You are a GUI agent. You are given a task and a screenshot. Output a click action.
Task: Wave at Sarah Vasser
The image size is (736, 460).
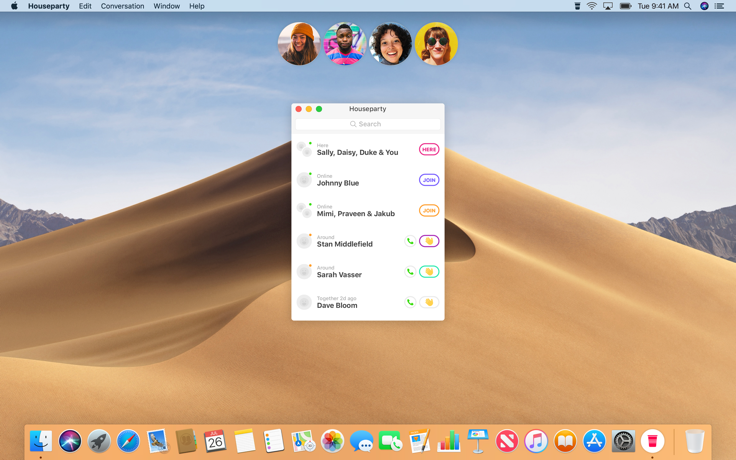429,272
